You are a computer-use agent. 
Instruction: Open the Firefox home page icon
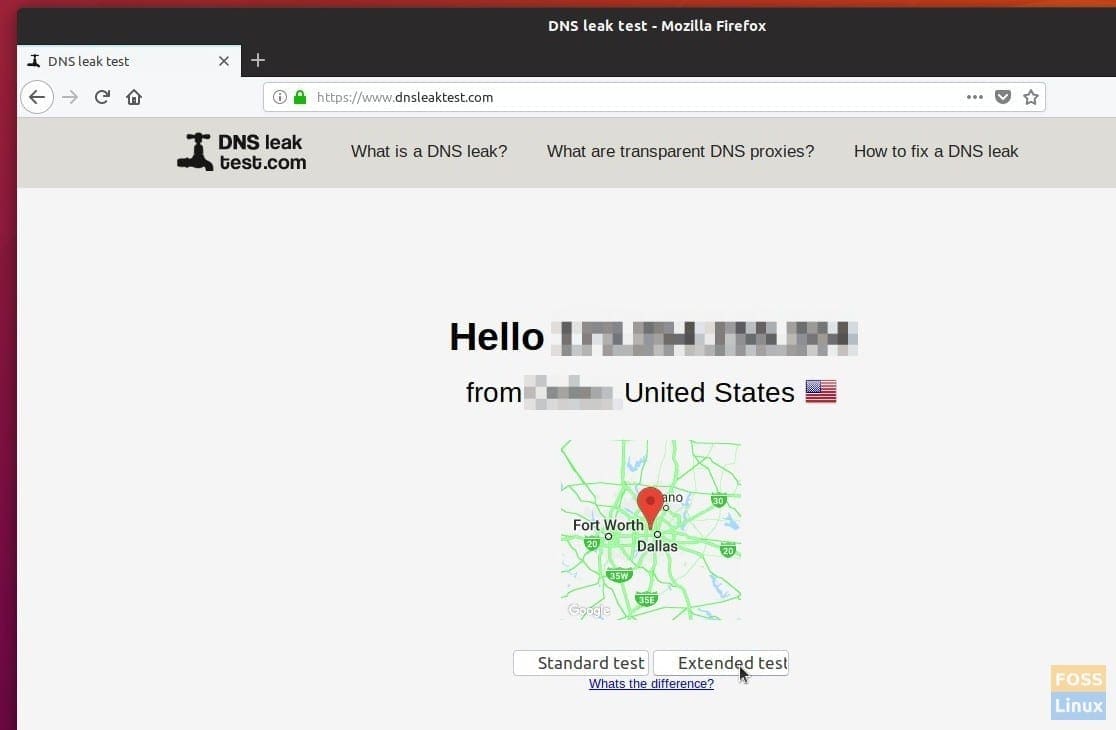[x=134, y=97]
